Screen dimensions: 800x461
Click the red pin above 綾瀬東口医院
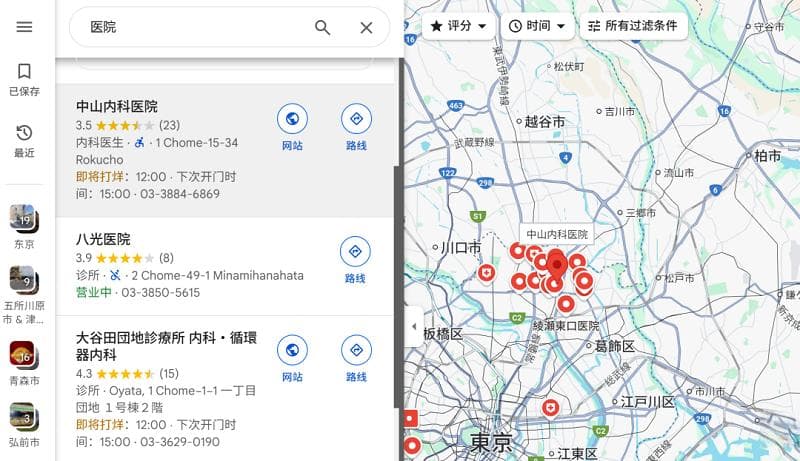click(565, 304)
